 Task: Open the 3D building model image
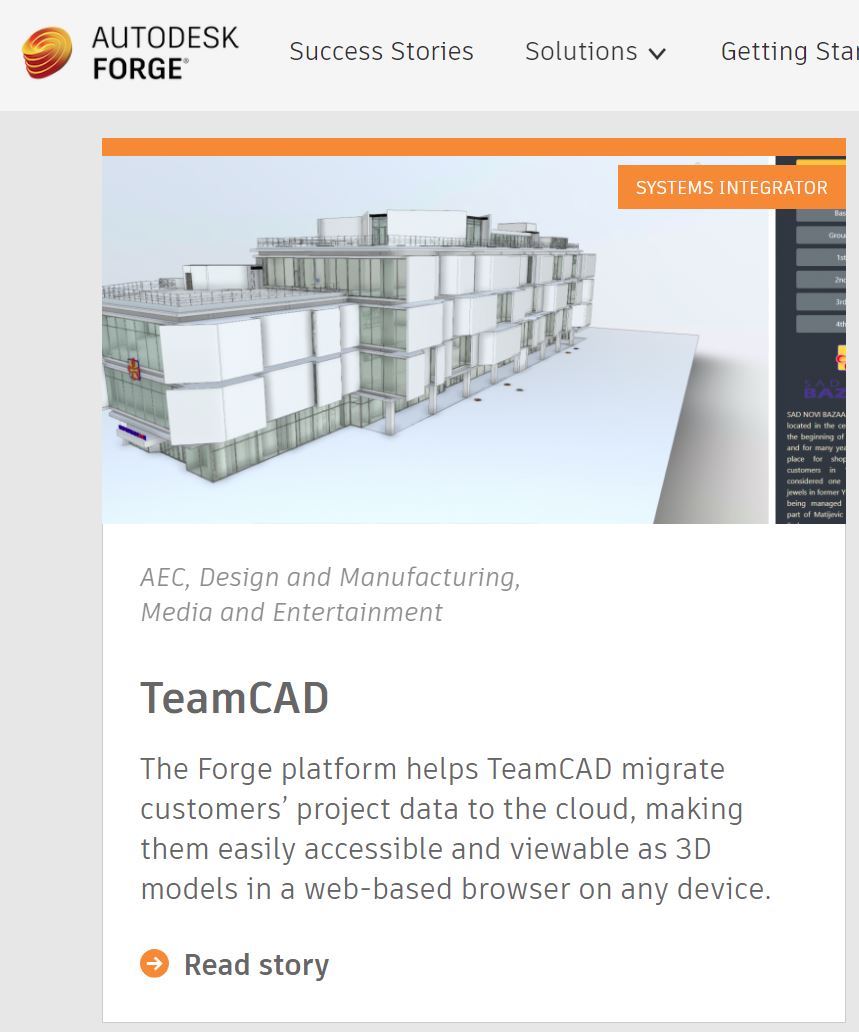click(x=400, y=340)
